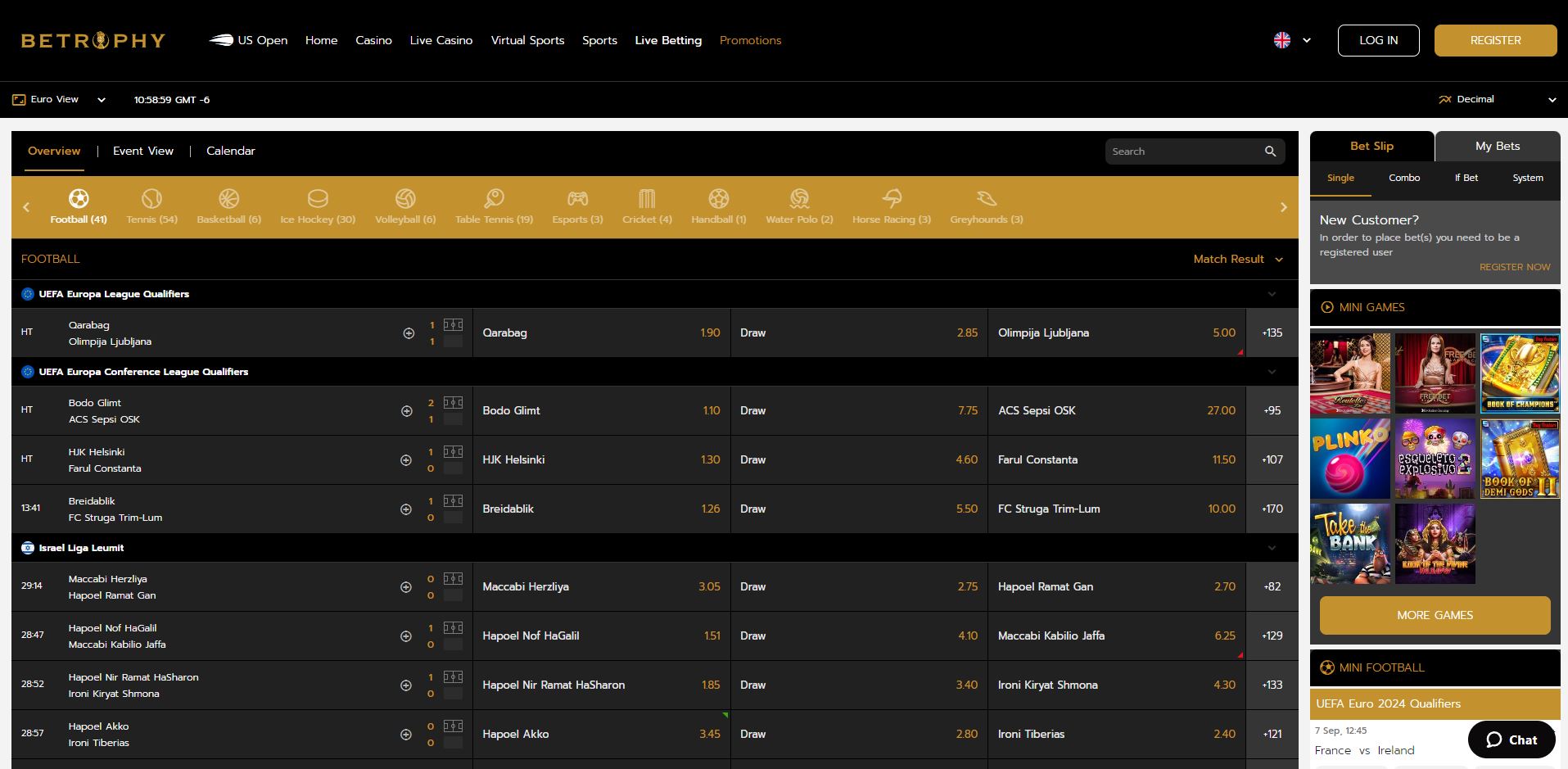The height and width of the screenshot is (769, 1568).
Task: Open pitch view for Hapoel Nof HaGalil match
Action: click(x=453, y=628)
